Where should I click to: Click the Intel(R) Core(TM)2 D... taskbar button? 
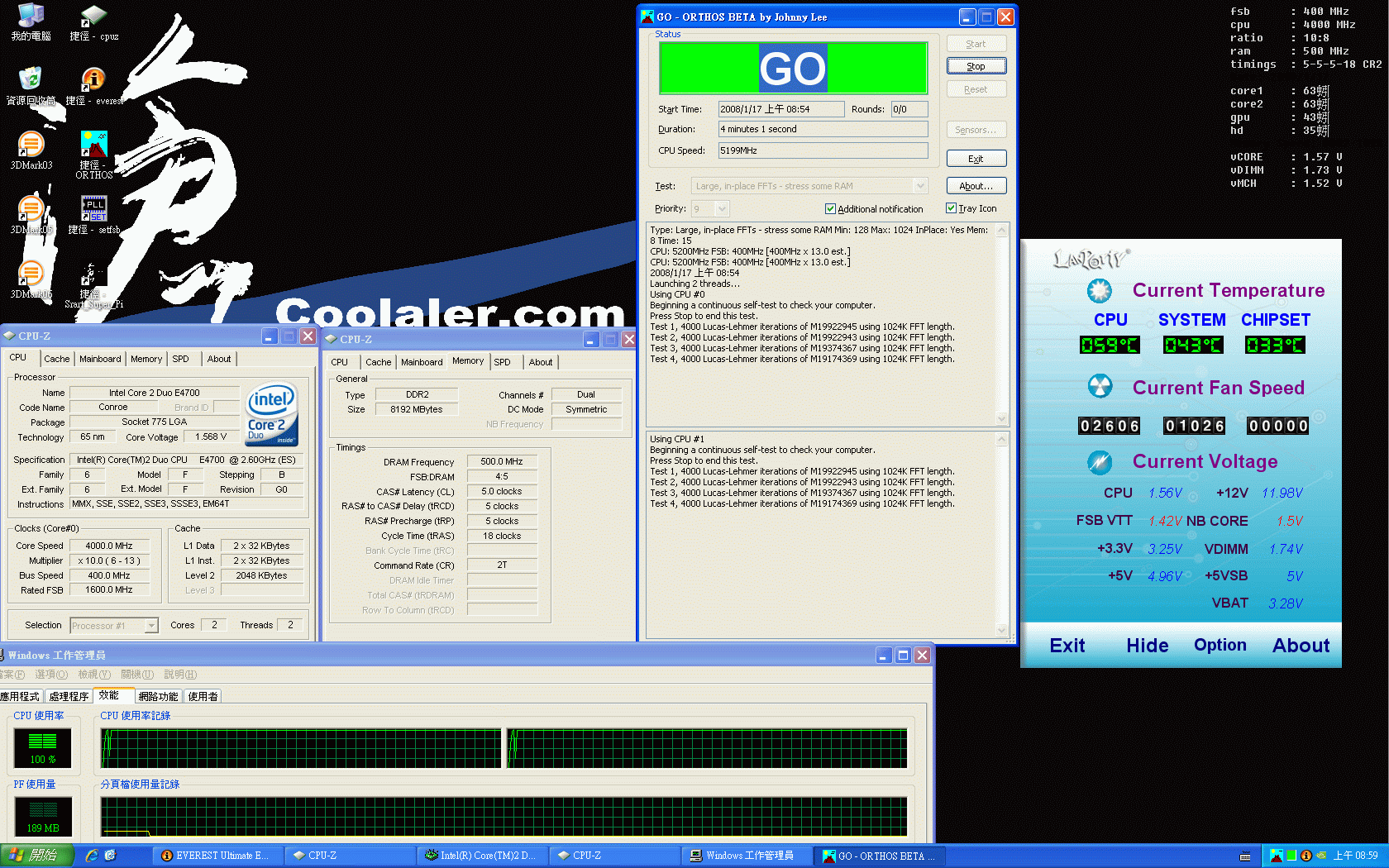click(x=481, y=856)
